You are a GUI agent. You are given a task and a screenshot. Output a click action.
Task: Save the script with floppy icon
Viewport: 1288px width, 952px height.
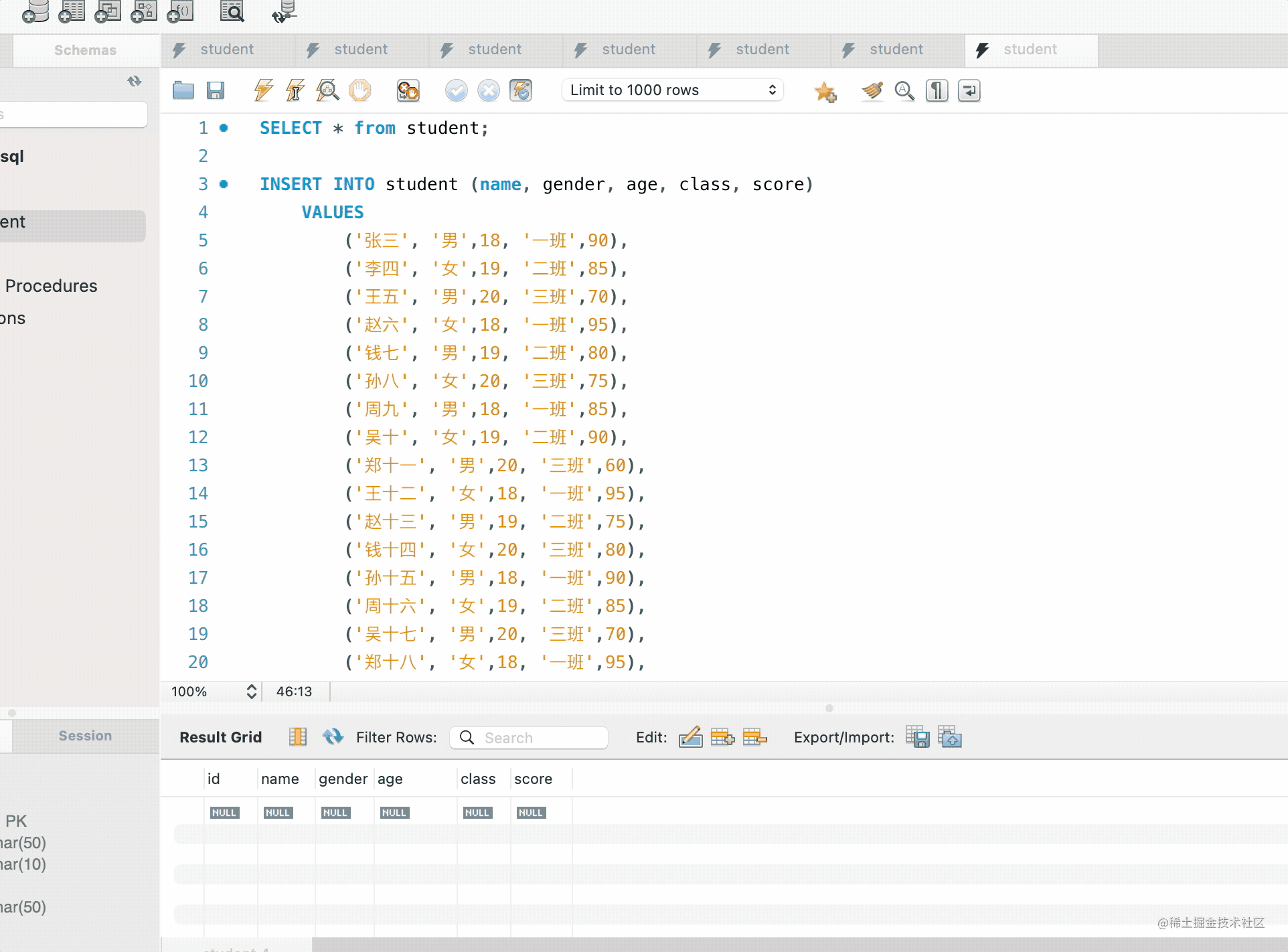point(215,90)
